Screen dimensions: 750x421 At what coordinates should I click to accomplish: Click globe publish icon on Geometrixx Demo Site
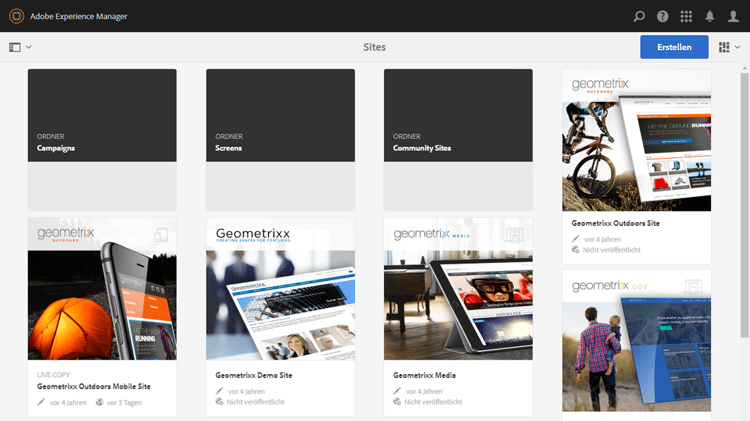tap(219, 401)
